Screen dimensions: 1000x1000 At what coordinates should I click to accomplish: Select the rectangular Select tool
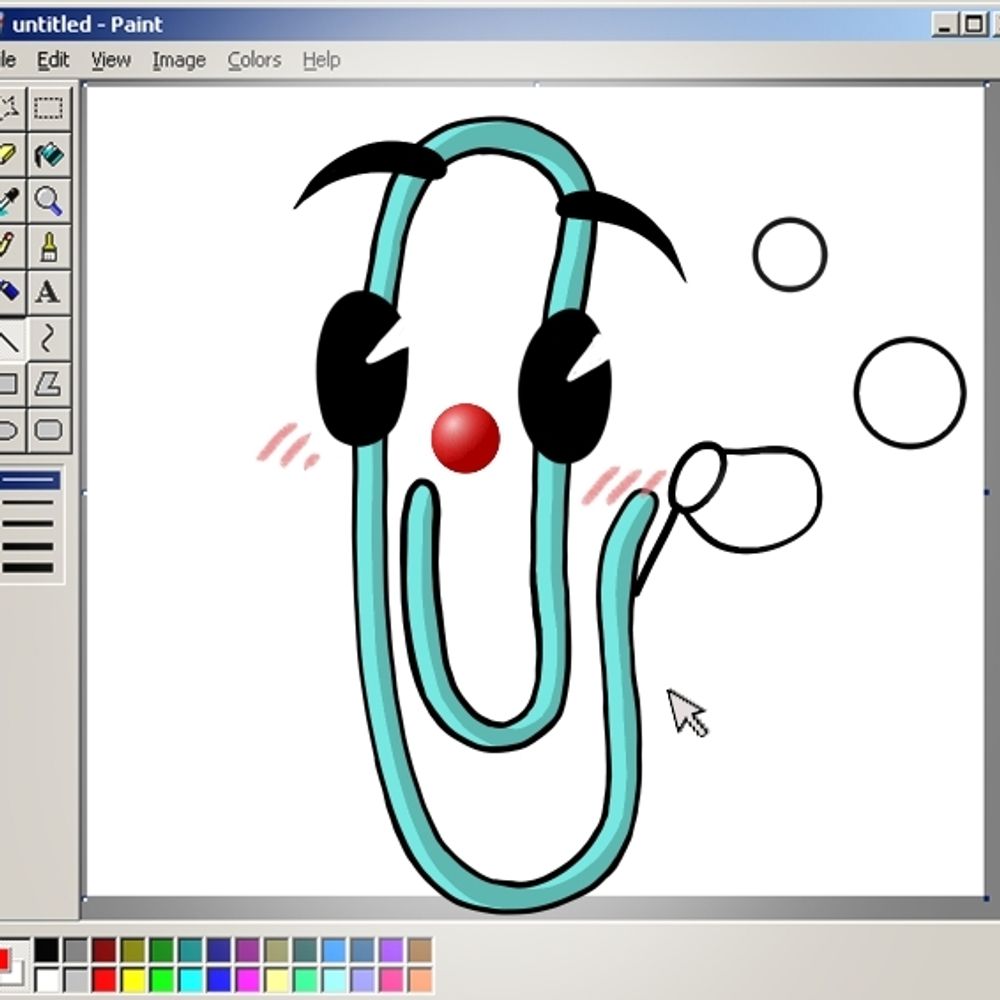(x=49, y=109)
